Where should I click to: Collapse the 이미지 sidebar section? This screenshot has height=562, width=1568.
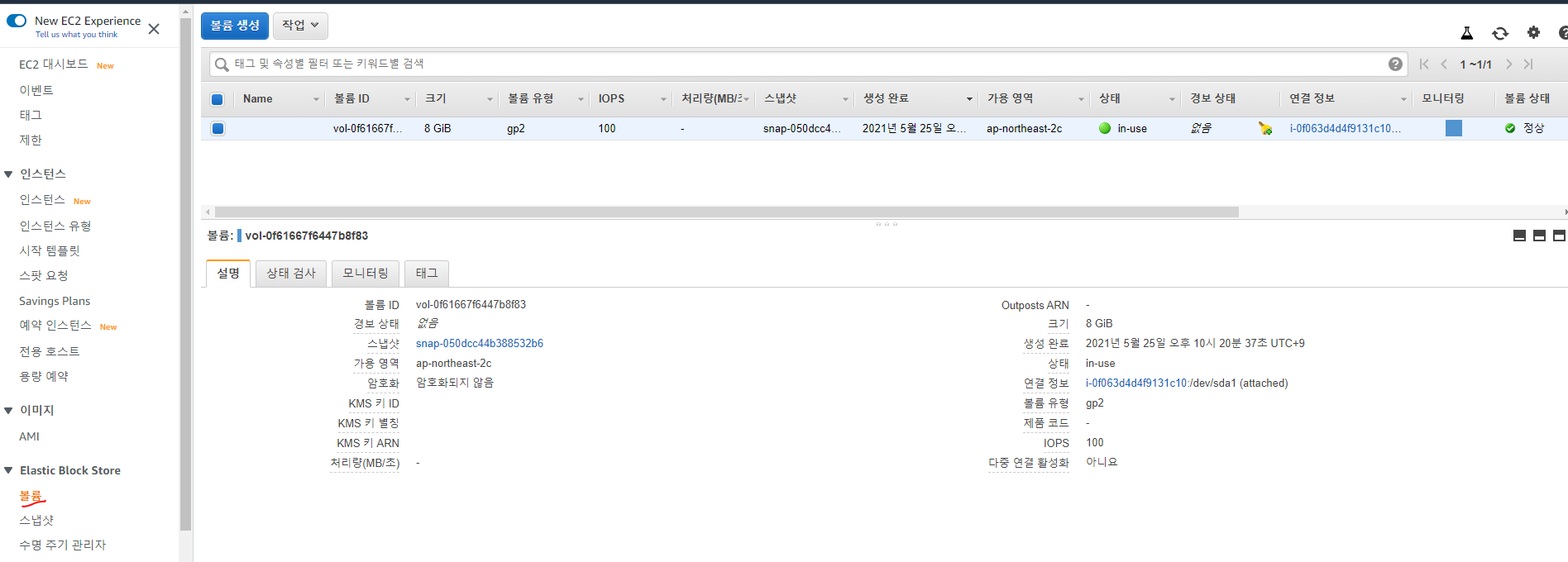pos(8,411)
